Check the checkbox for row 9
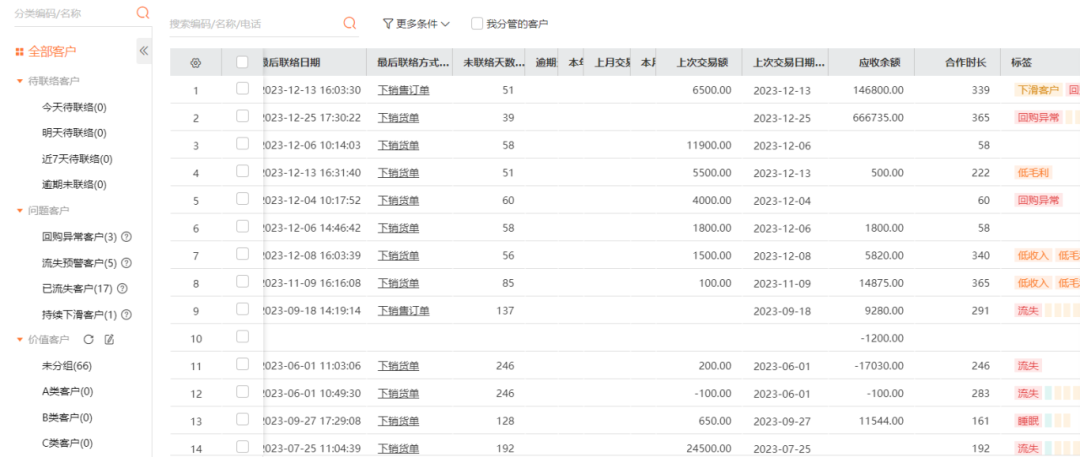 click(x=242, y=309)
